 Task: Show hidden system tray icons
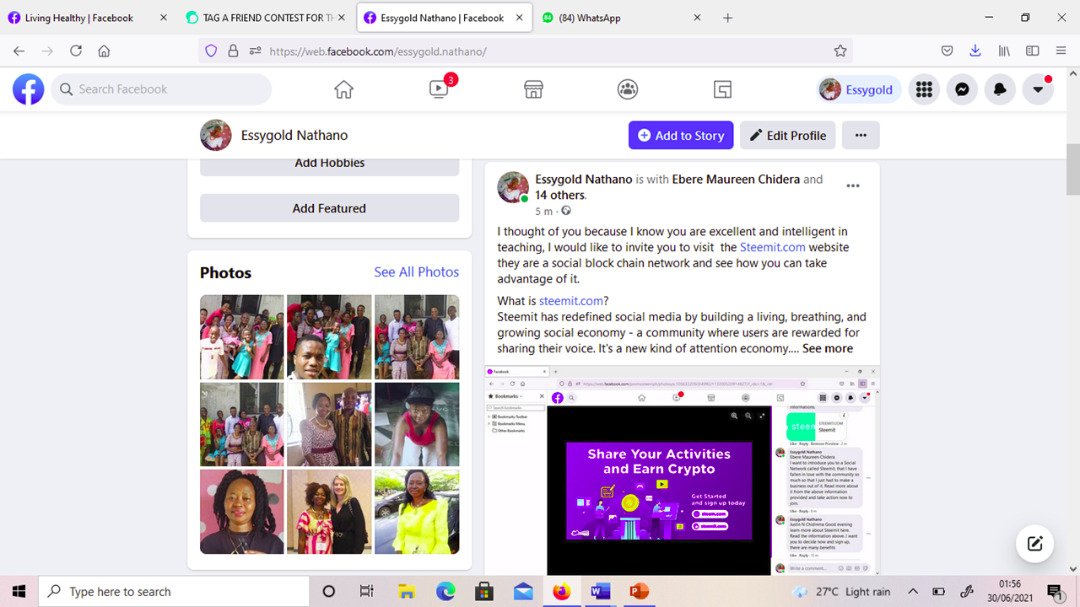point(913,591)
